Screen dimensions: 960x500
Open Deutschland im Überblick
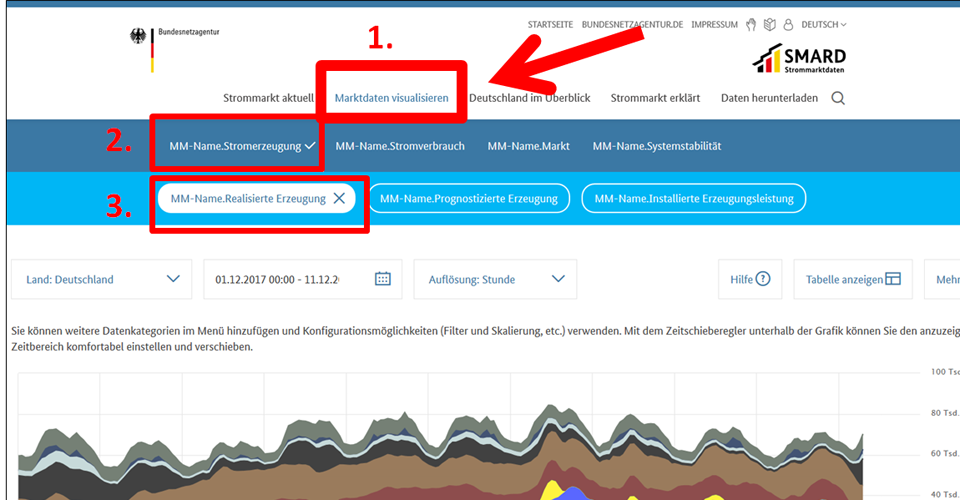(x=530, y=98)
